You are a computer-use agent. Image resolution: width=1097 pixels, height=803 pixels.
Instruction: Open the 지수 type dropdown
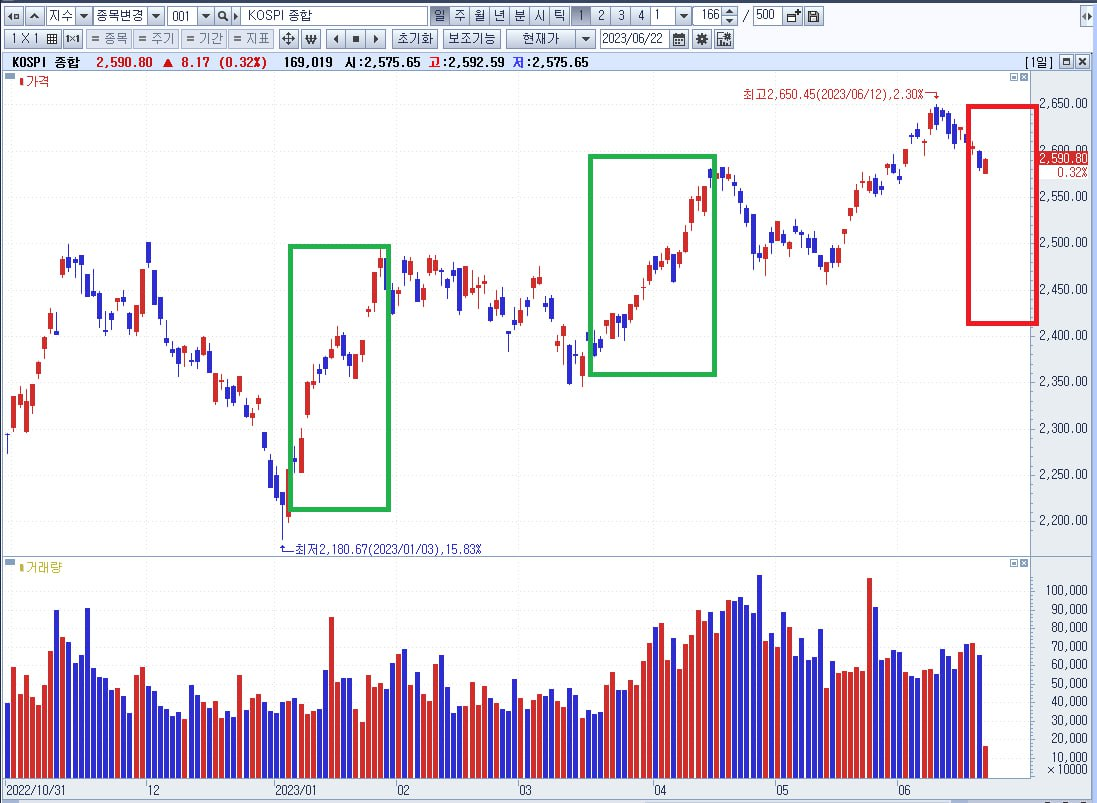tap(83, 15)
